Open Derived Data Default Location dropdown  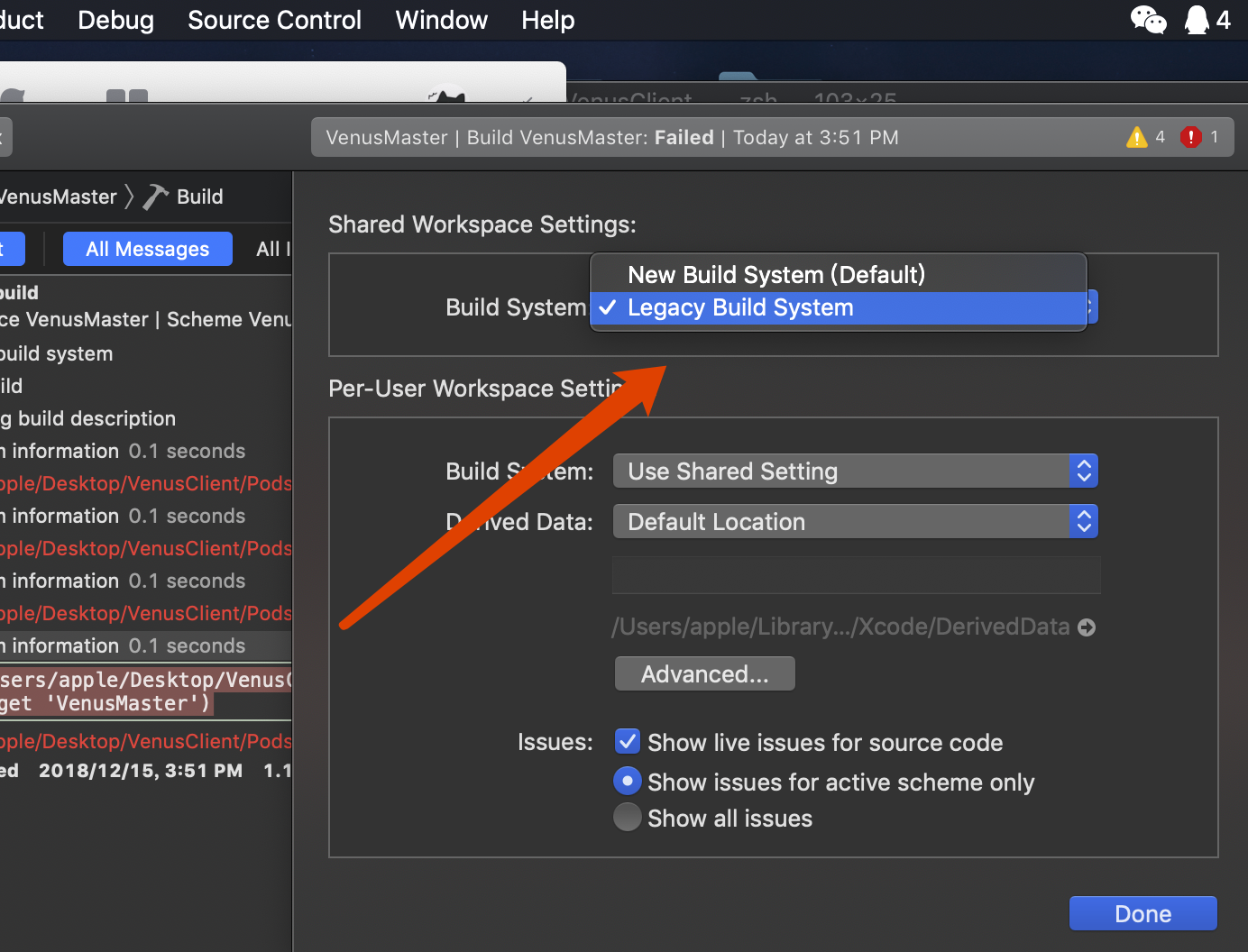tap(855, 521)
